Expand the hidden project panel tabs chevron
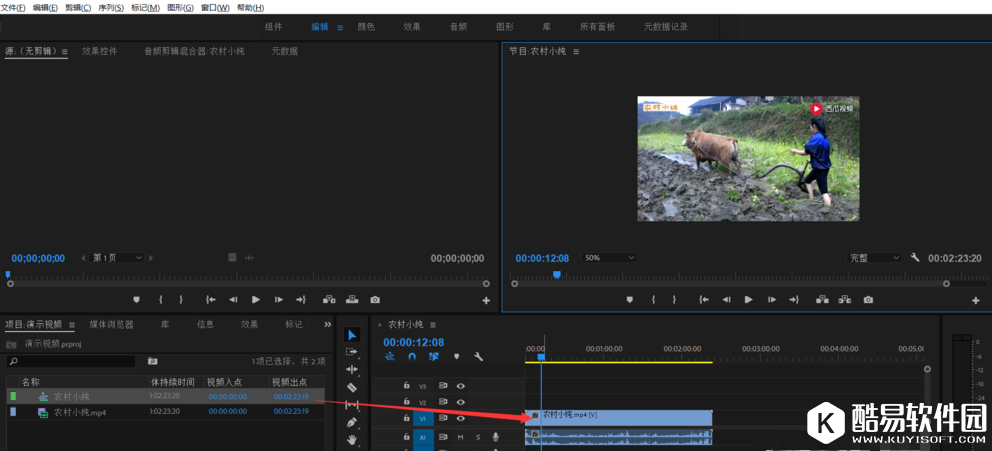Image resolution: width=992 pixels, height=451 pixels. (327, 324)
